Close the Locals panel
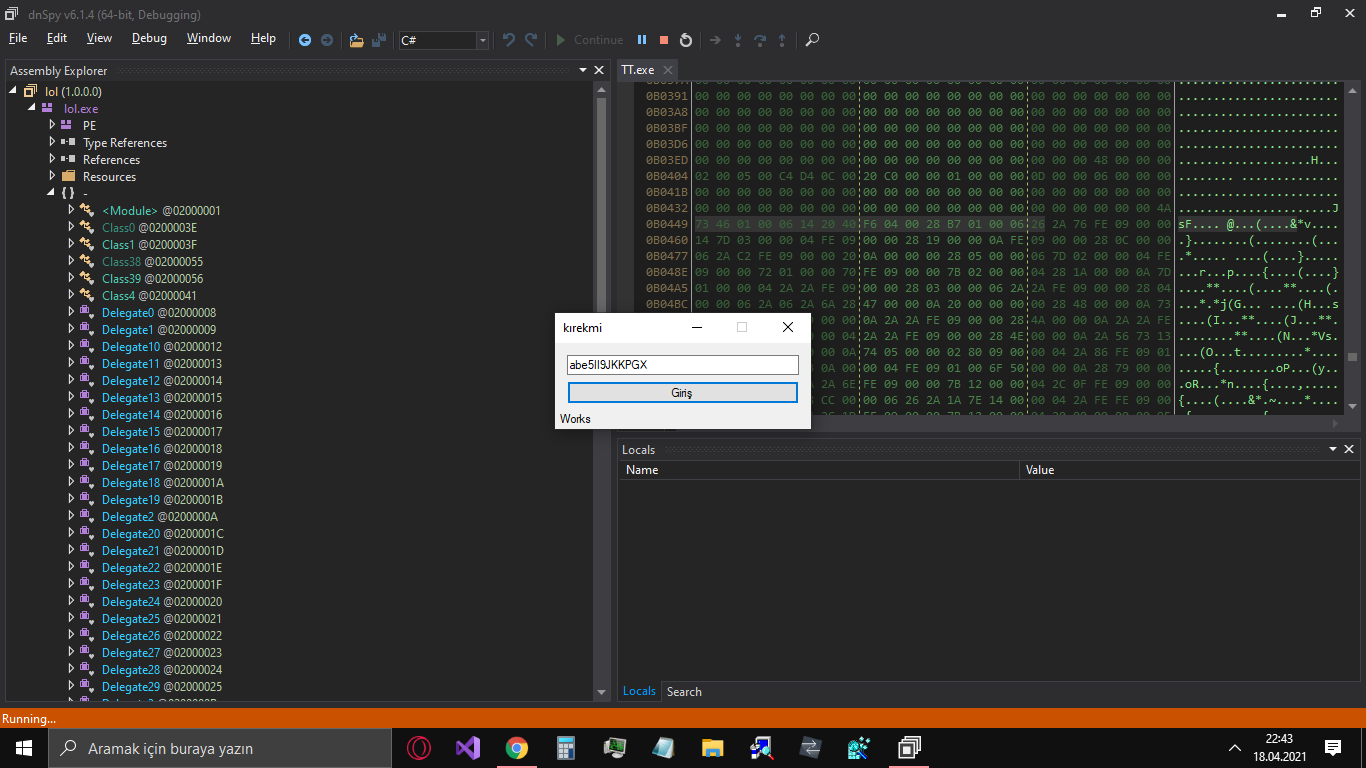 click(x=1349, y=449)
